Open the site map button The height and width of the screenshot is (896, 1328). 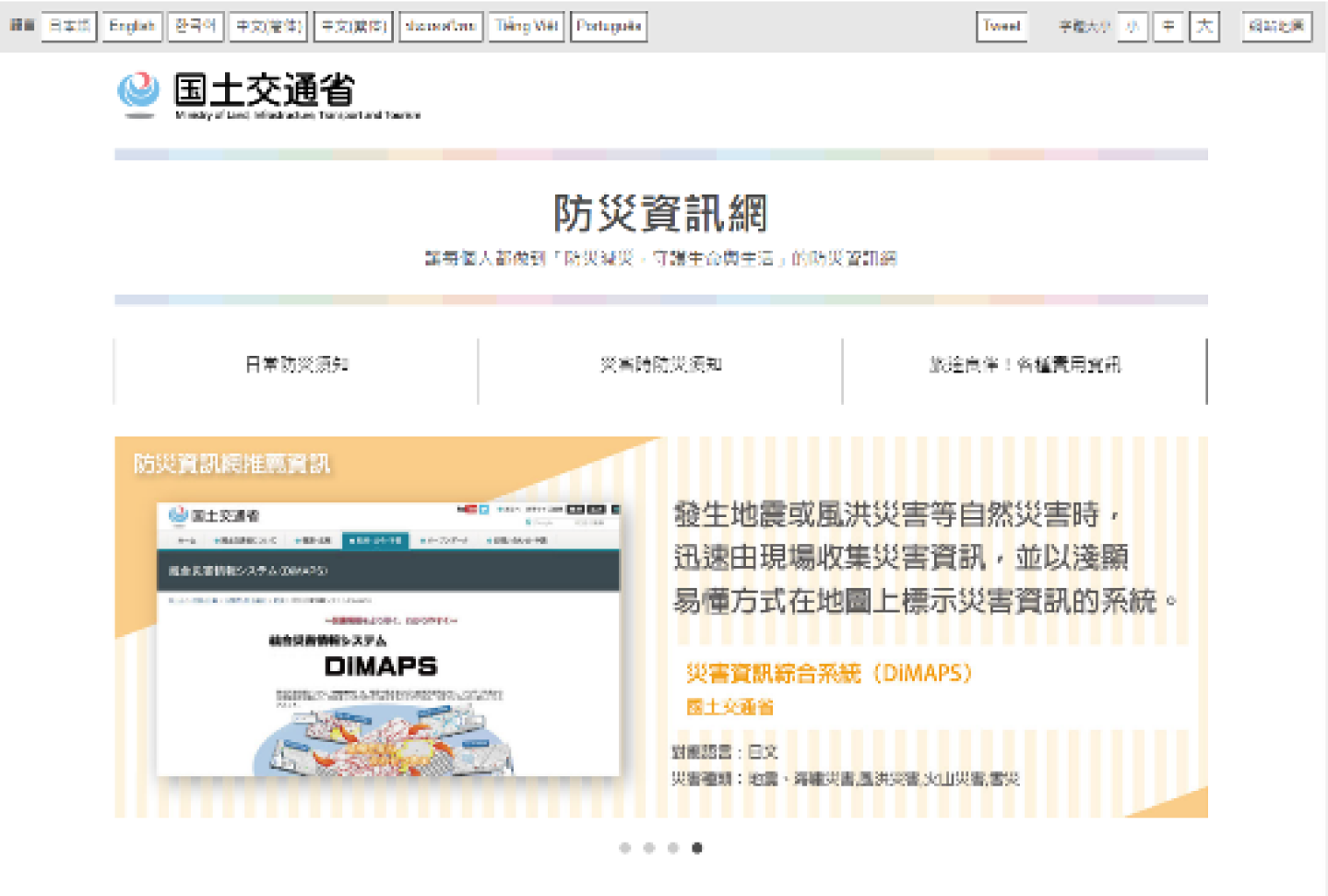[x=1276, y=27]
